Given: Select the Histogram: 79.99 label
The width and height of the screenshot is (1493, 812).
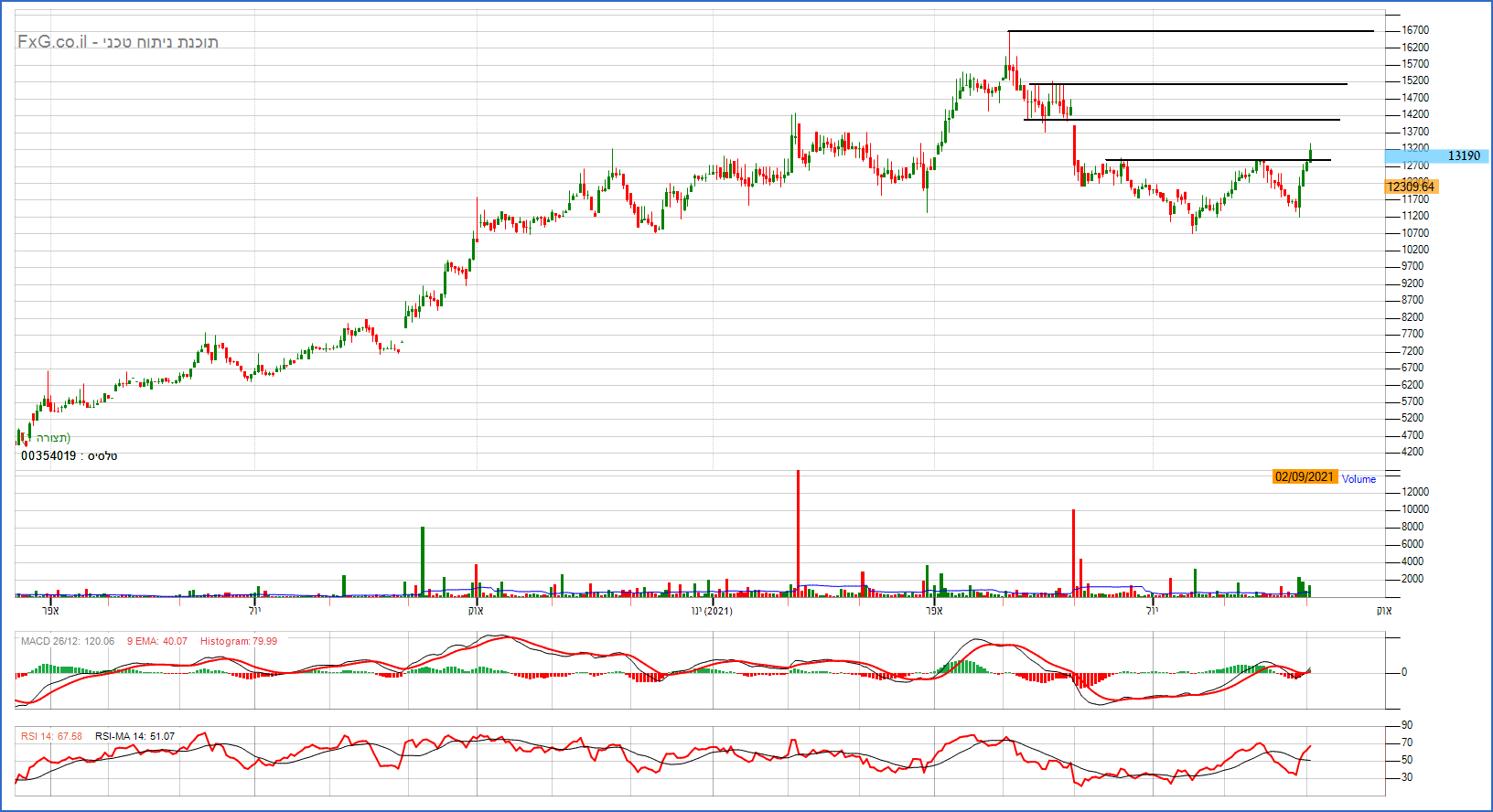Looking at the screenshot, I should [238, 641].
